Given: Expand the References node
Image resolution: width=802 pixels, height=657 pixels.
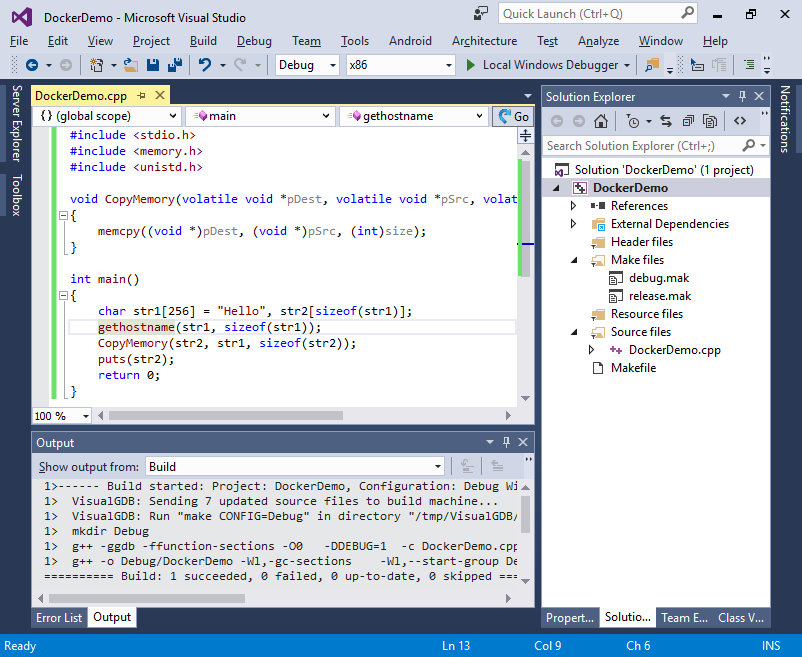Looking at the screenshot, I should [573, 206].
